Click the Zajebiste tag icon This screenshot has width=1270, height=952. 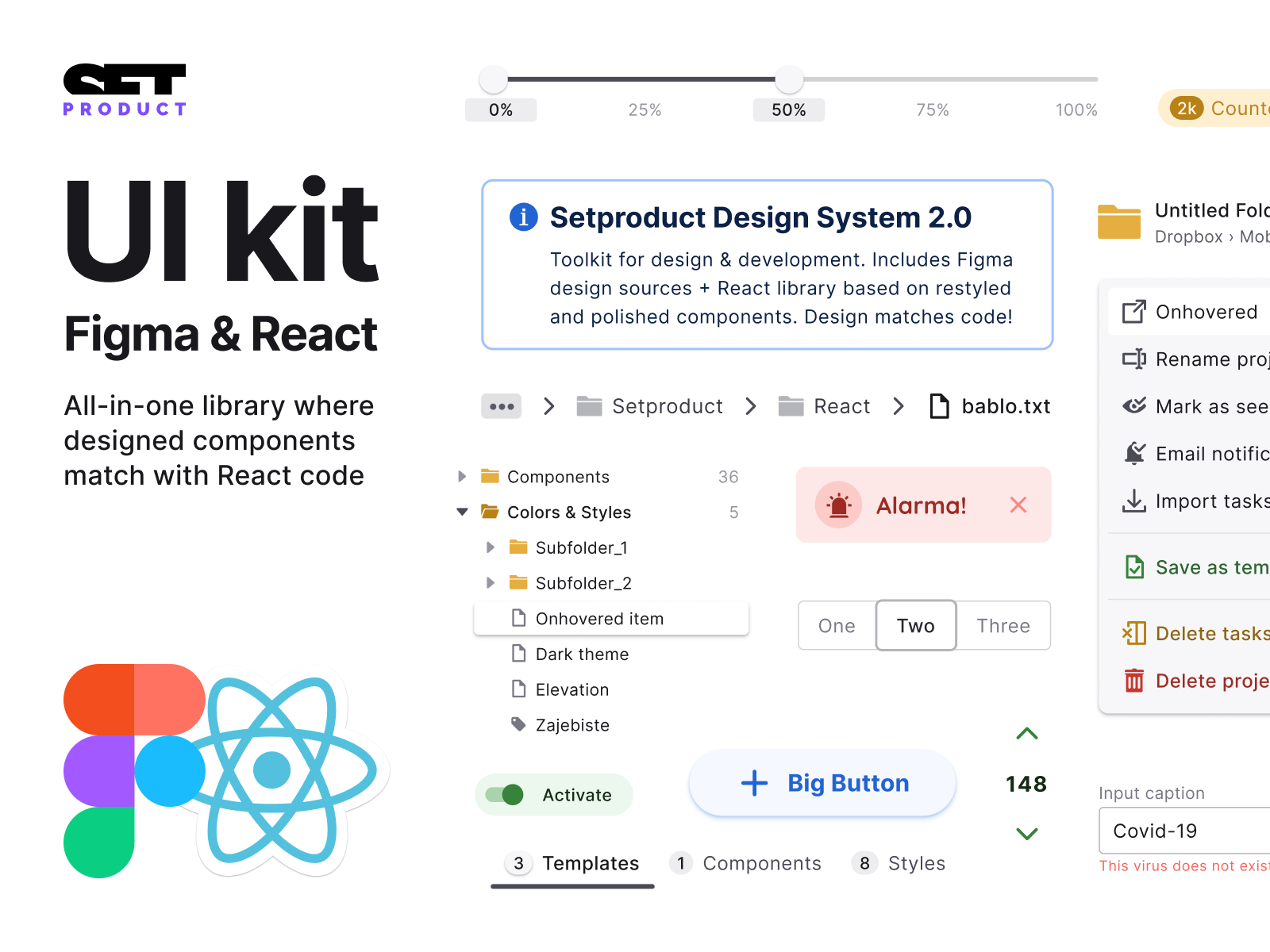(518, 724)
